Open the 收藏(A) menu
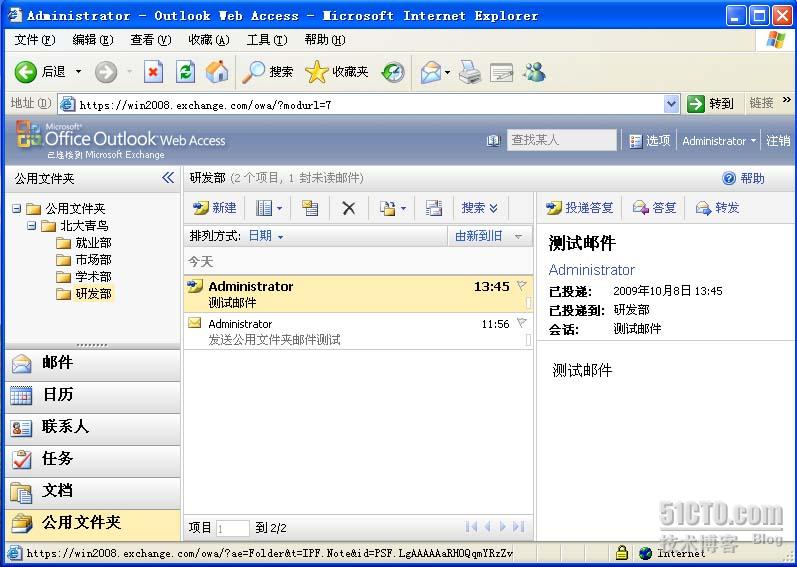 (209, 40)
